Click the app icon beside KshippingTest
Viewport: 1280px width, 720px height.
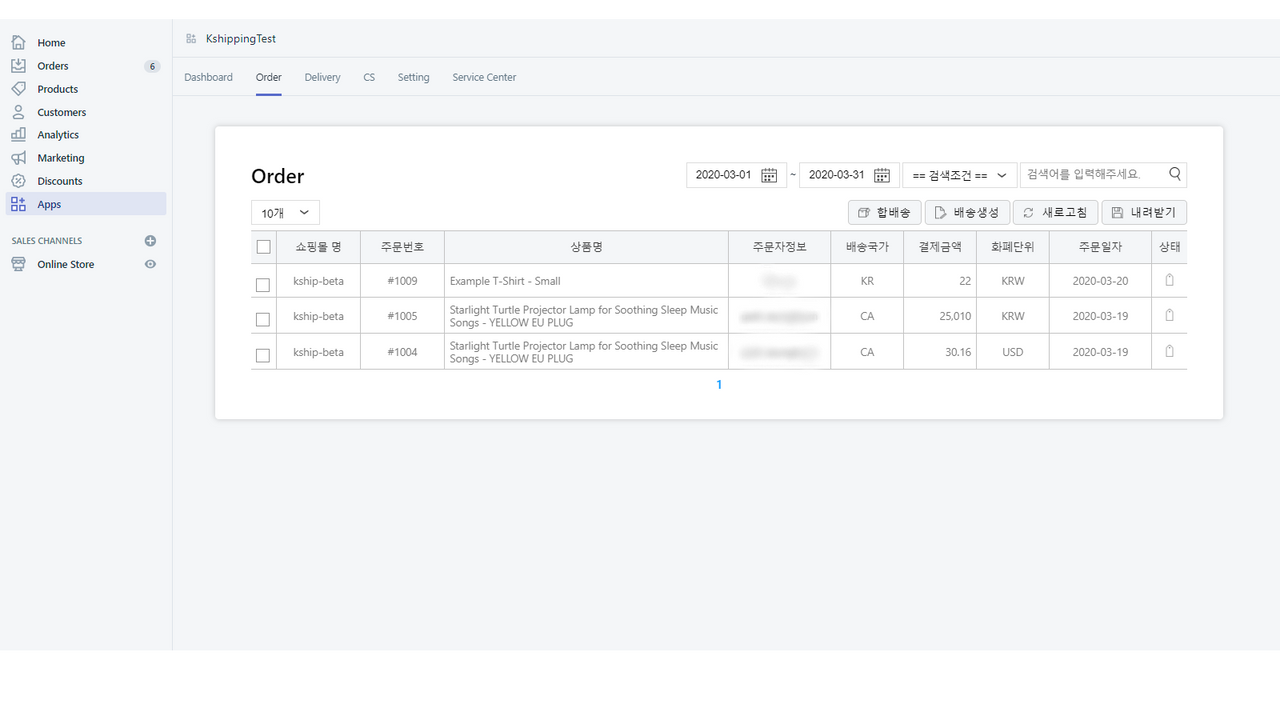(191, 39)
